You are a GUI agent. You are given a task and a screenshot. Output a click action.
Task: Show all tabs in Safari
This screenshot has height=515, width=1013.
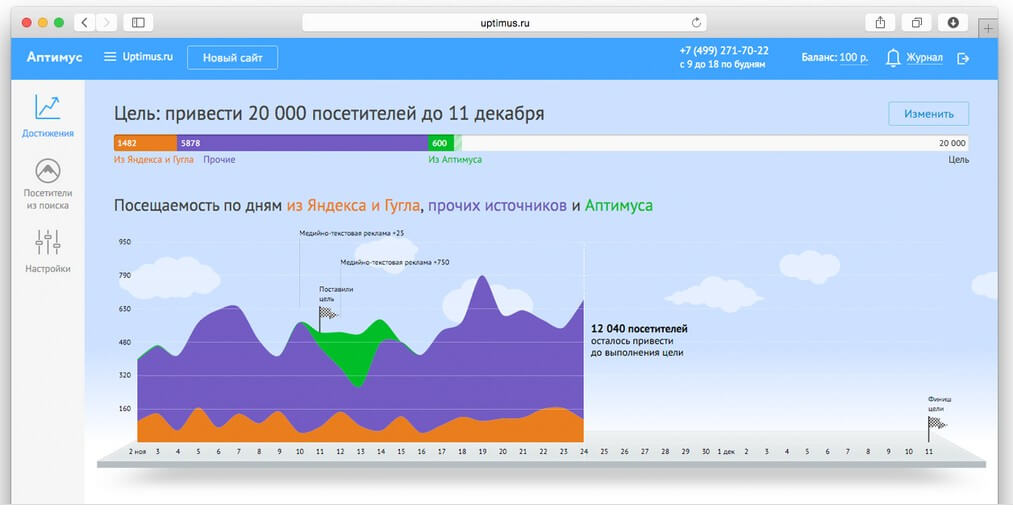pos(916,22)
